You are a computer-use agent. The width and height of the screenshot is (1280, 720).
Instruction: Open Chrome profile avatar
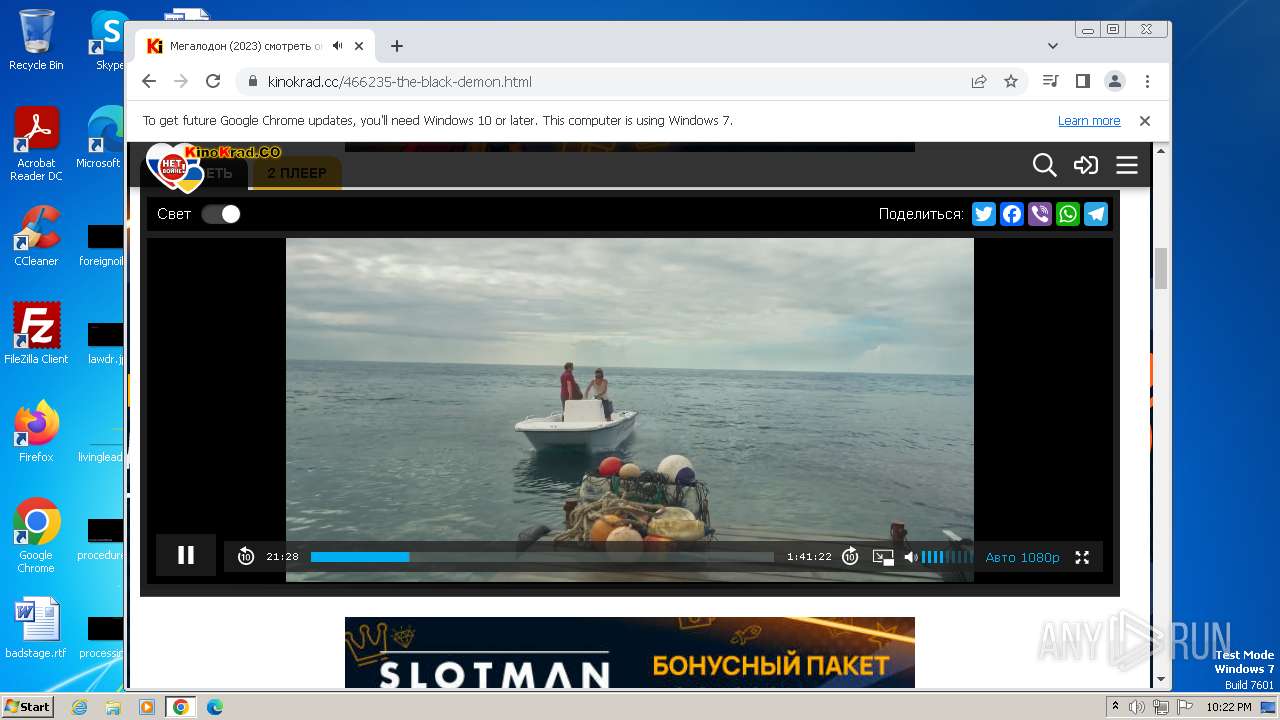[x=1114, y=82]
